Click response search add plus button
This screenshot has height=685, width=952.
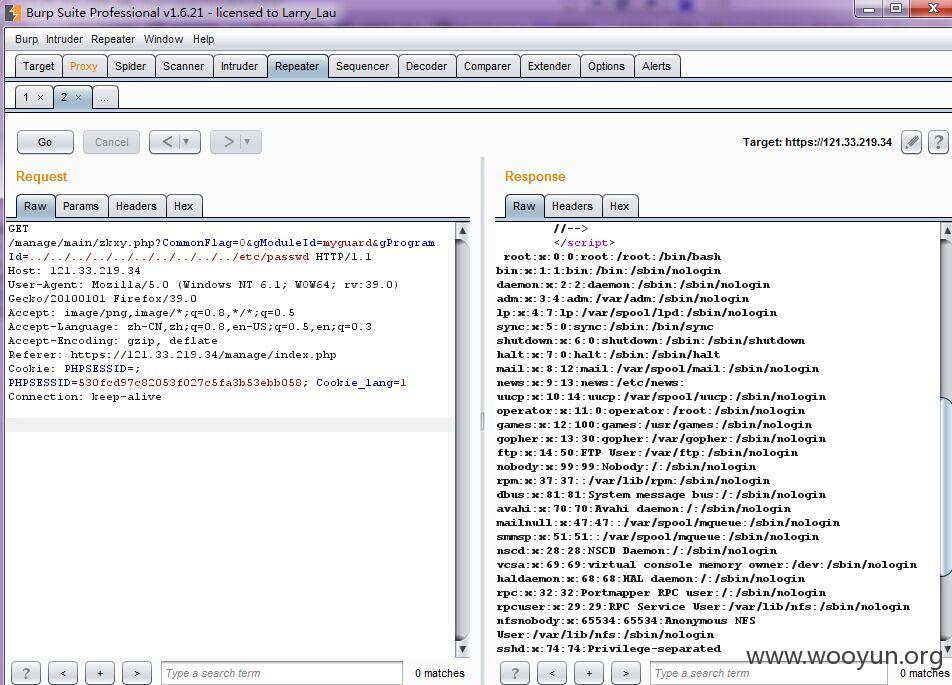coord(589,673)
